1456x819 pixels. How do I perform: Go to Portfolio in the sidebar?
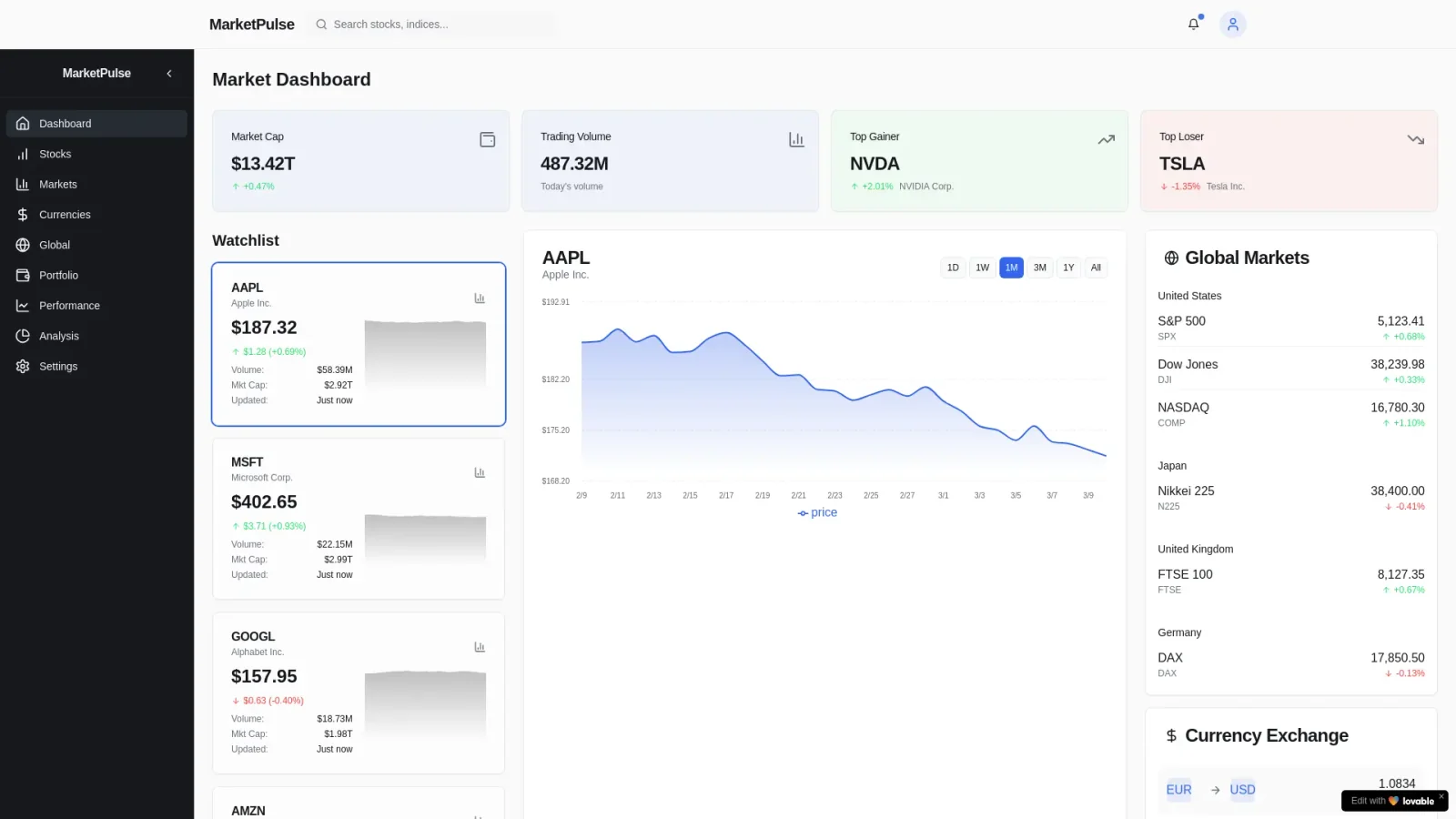[58, 276]
